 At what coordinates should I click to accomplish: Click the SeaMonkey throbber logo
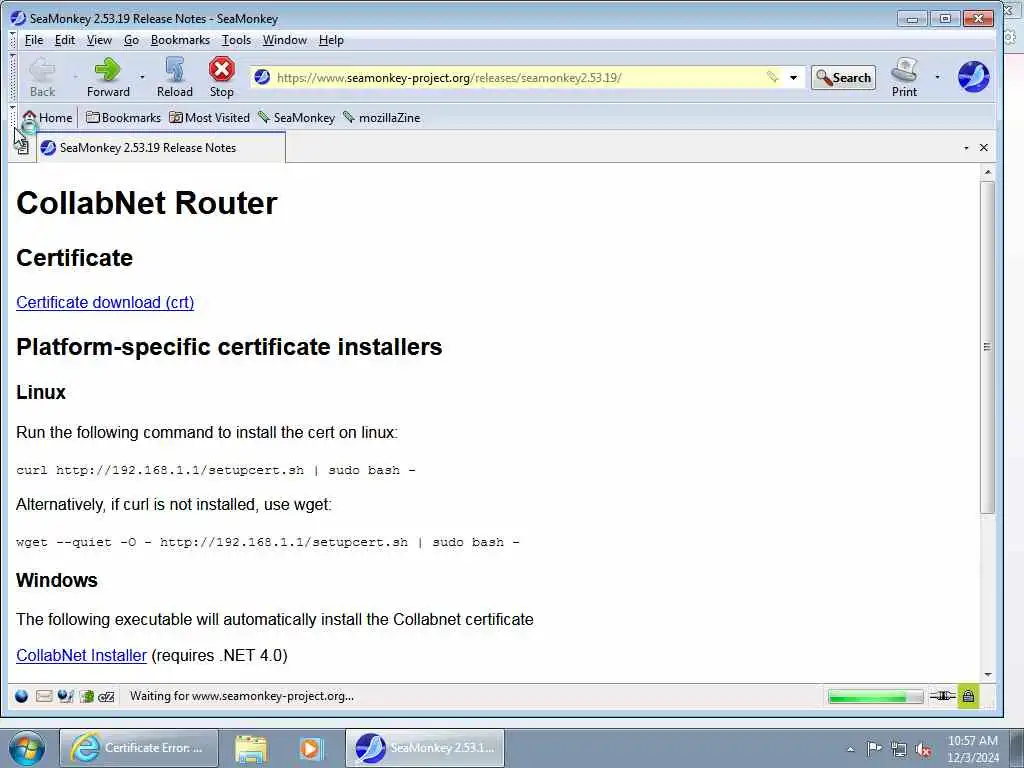click(x=973, y=76)
